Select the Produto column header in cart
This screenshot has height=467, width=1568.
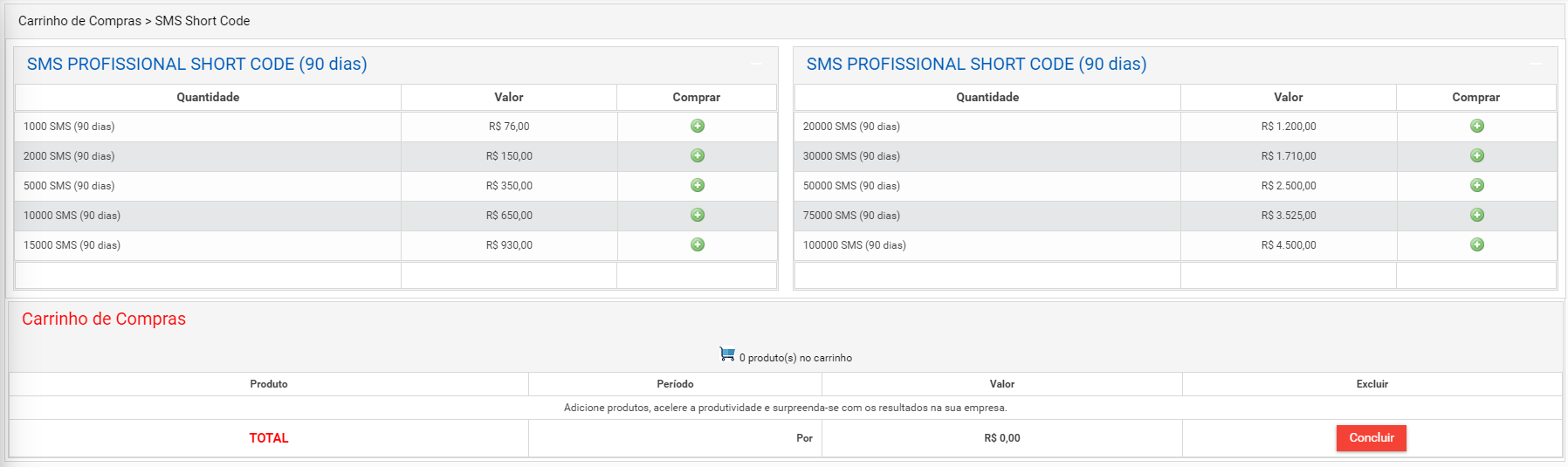click(269, 384)
